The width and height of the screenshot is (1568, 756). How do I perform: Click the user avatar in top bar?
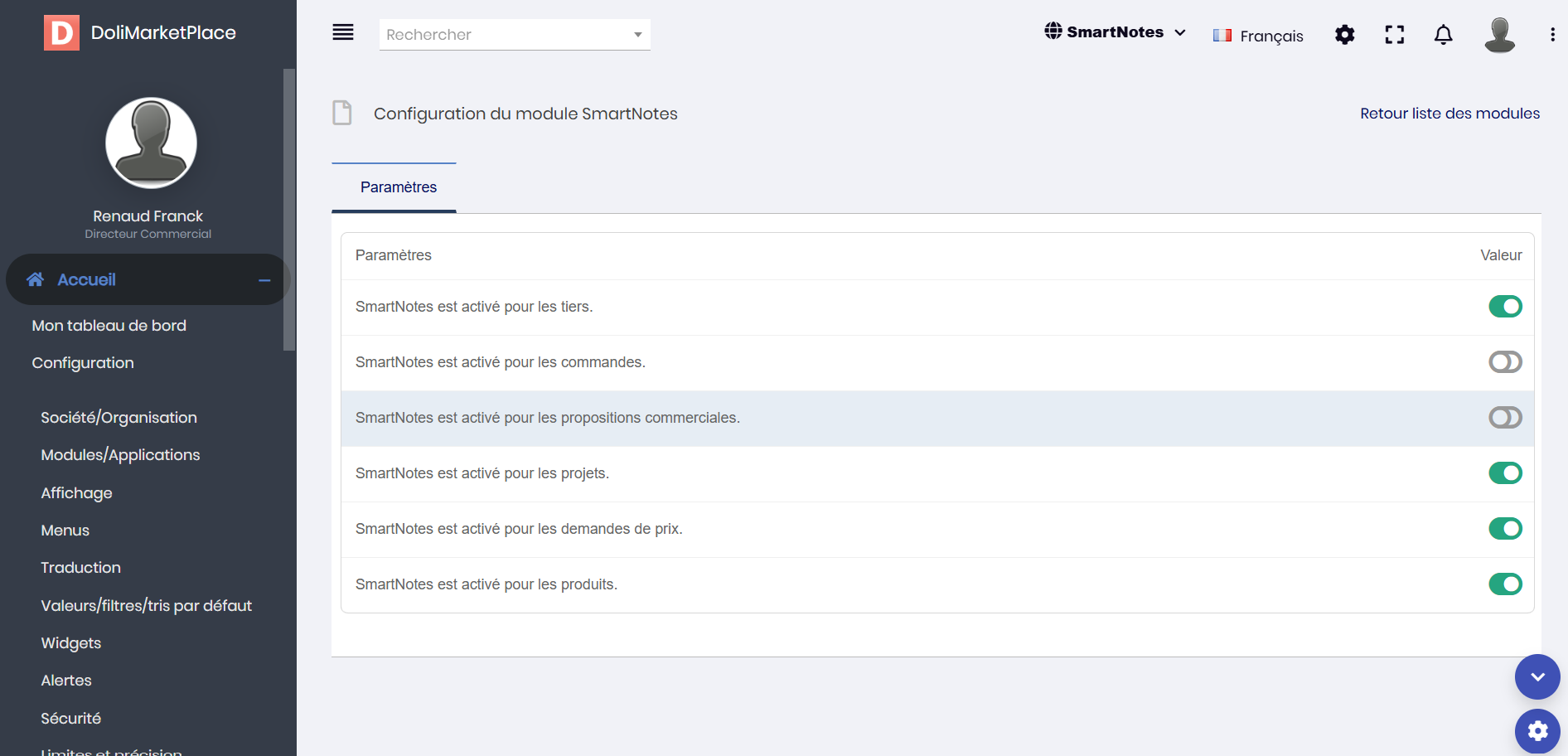tap(1499, 35)
